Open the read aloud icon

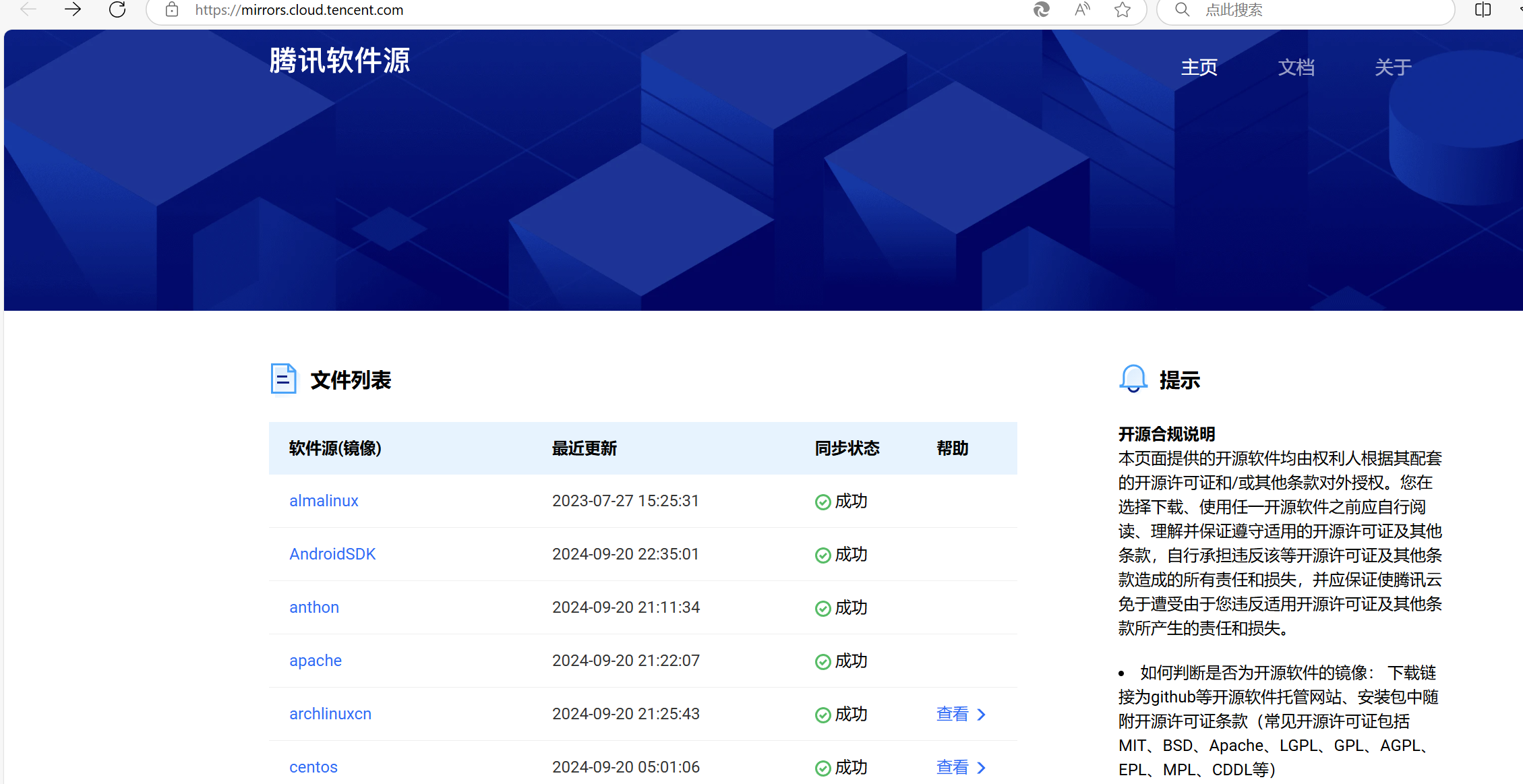(x=1082, y=9)
